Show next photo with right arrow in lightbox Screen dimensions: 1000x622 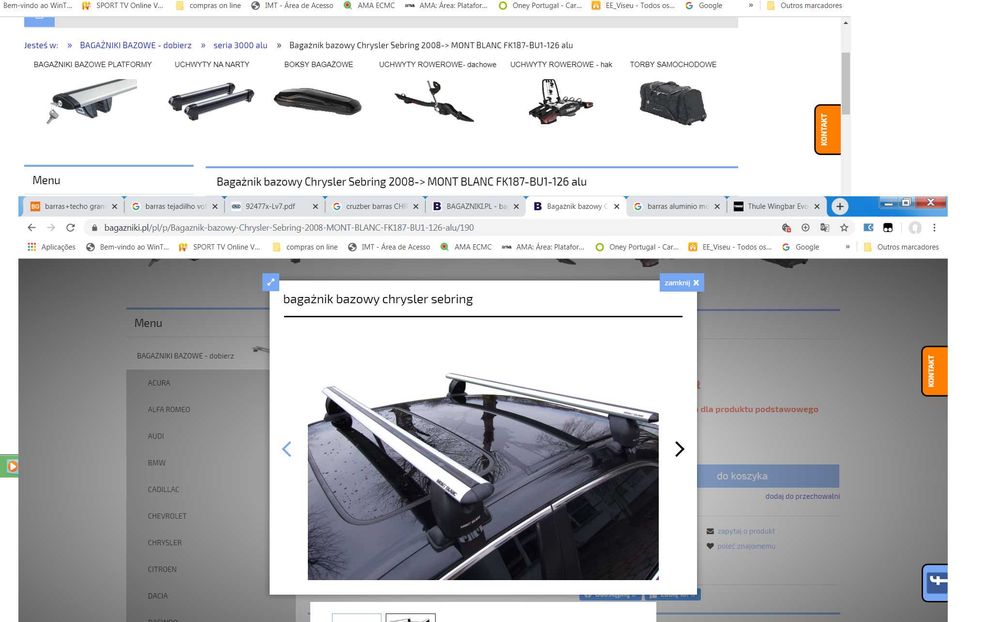coord(679,449)
